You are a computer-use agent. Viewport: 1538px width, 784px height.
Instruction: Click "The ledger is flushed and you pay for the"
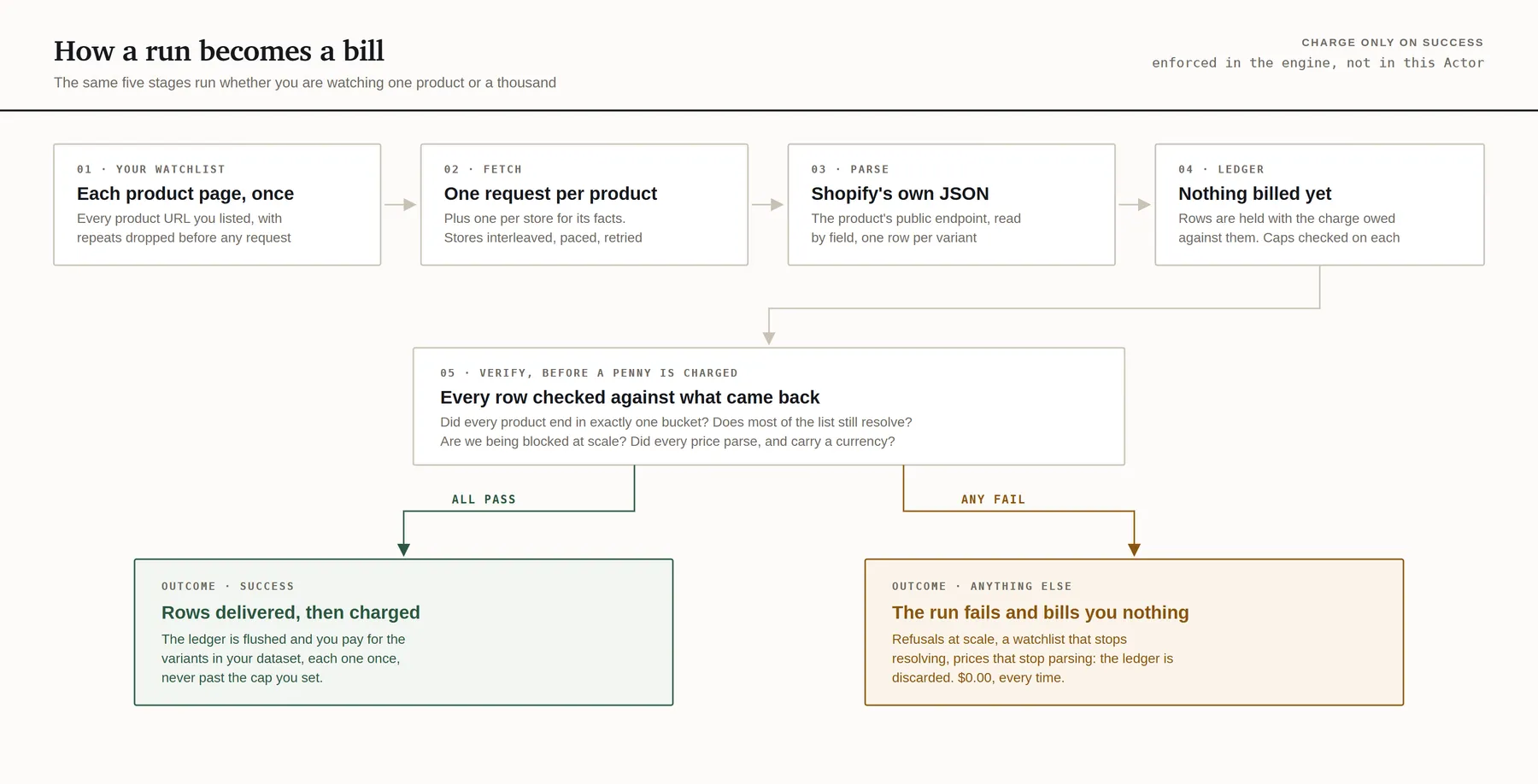(284, 639)
